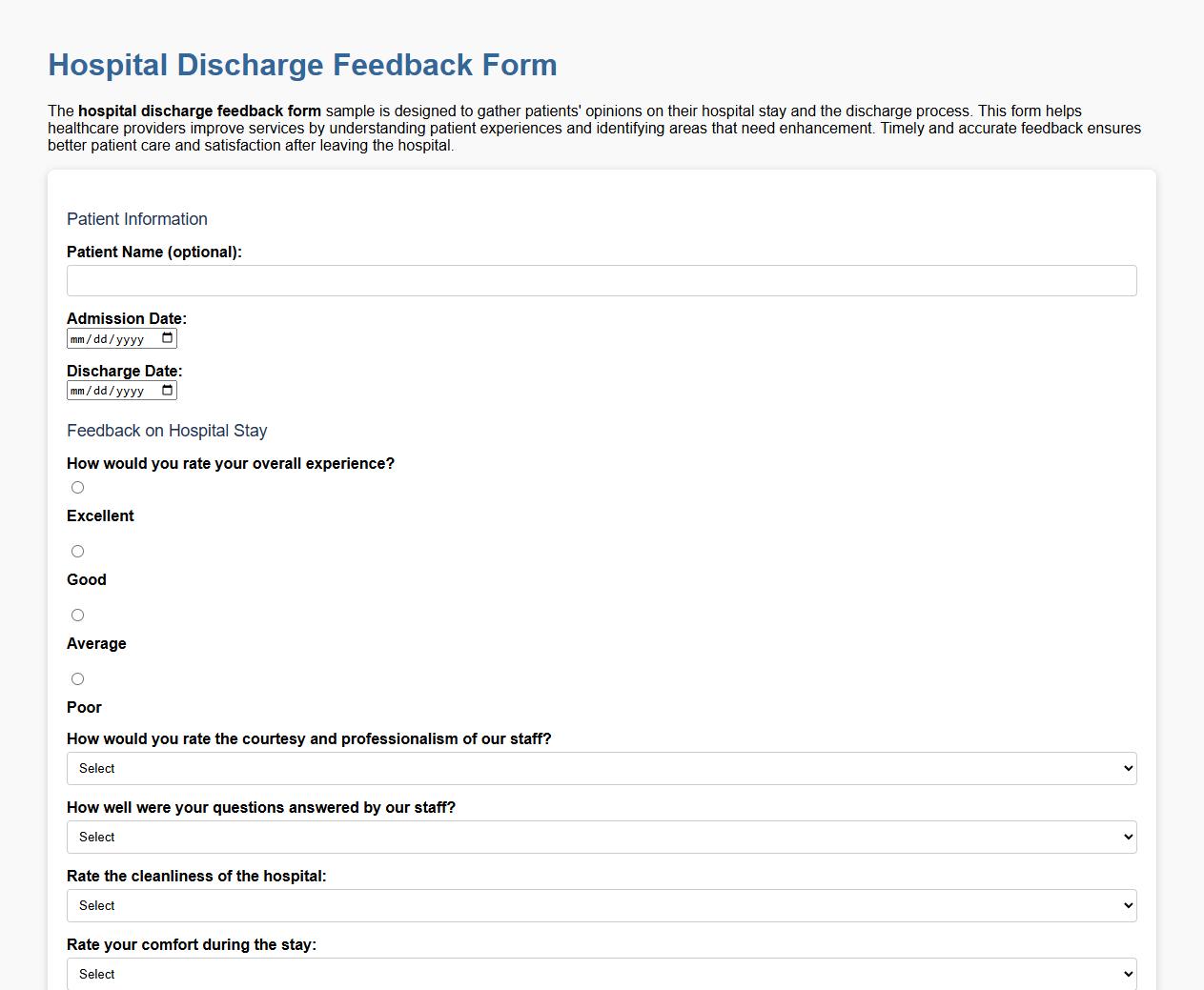1204x990 pixels.
Task: Open the staff courtesy and professionalism dropdown
Action: tap(601, 768)
